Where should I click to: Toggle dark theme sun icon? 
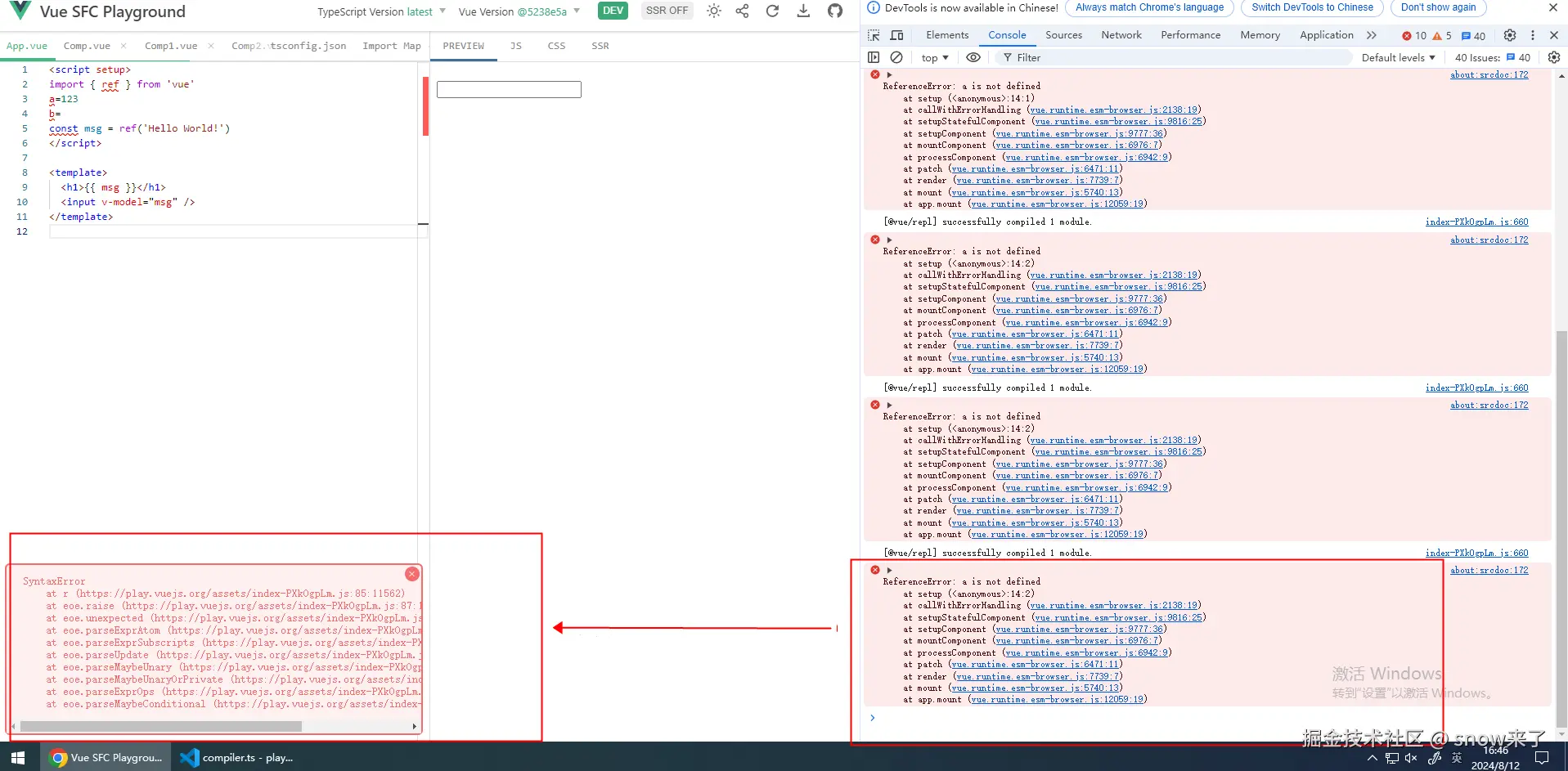click(x=714, y=11)
